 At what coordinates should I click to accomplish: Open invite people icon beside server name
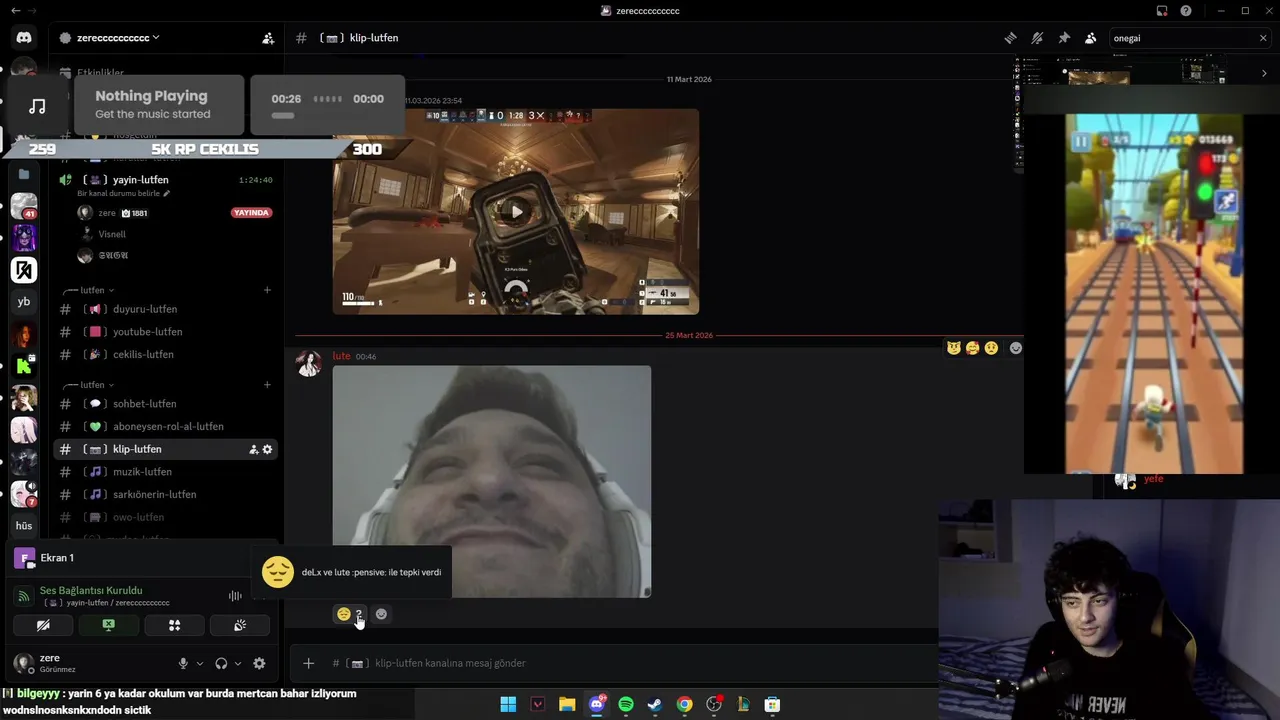[x=268, y=38]
